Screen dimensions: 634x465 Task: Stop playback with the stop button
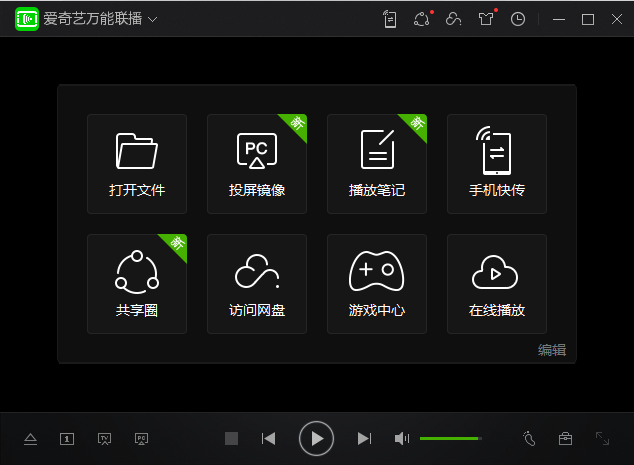pyautogui.click(x=231, y=438)
